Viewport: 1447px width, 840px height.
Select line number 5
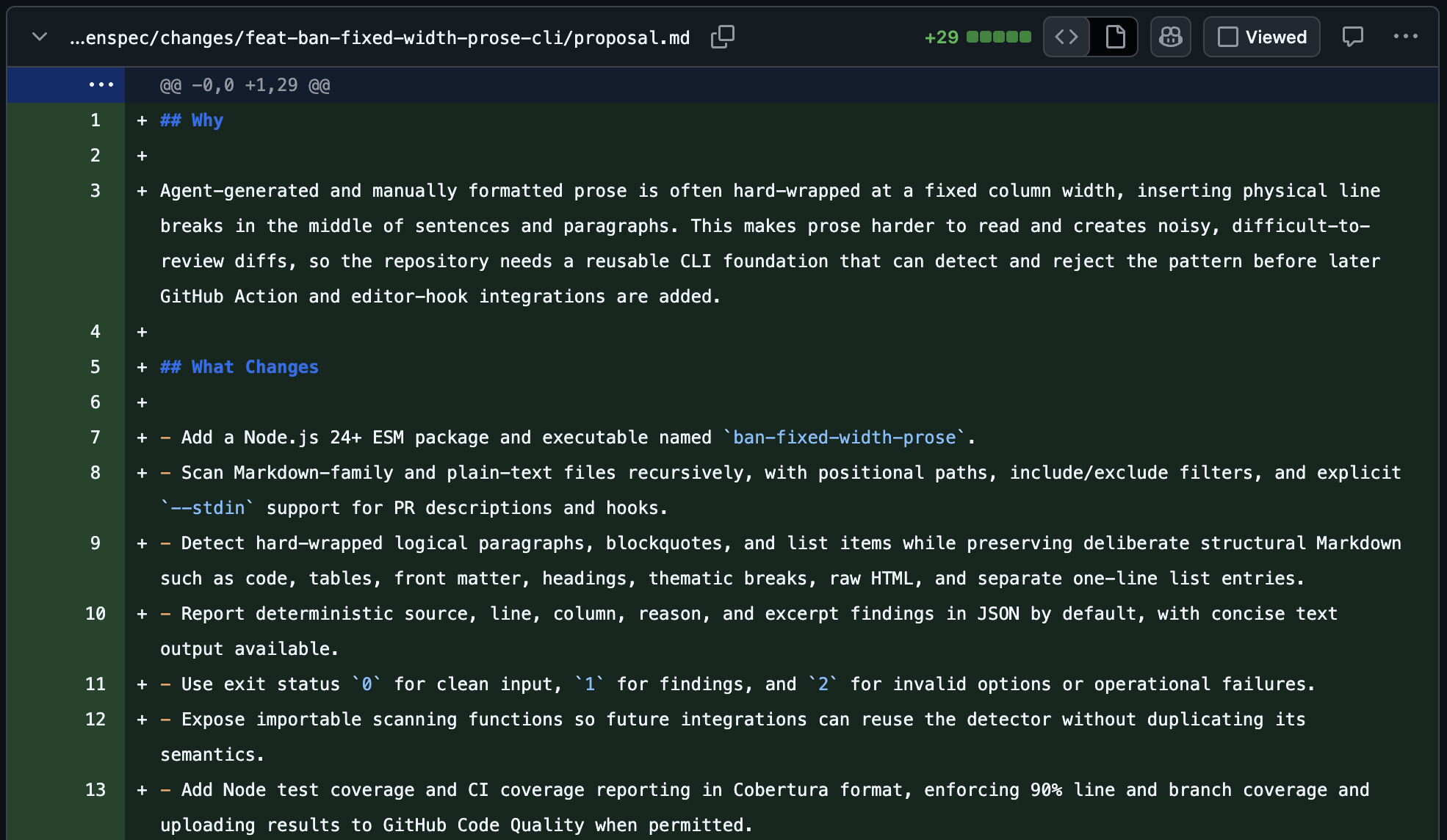(95, 367)
